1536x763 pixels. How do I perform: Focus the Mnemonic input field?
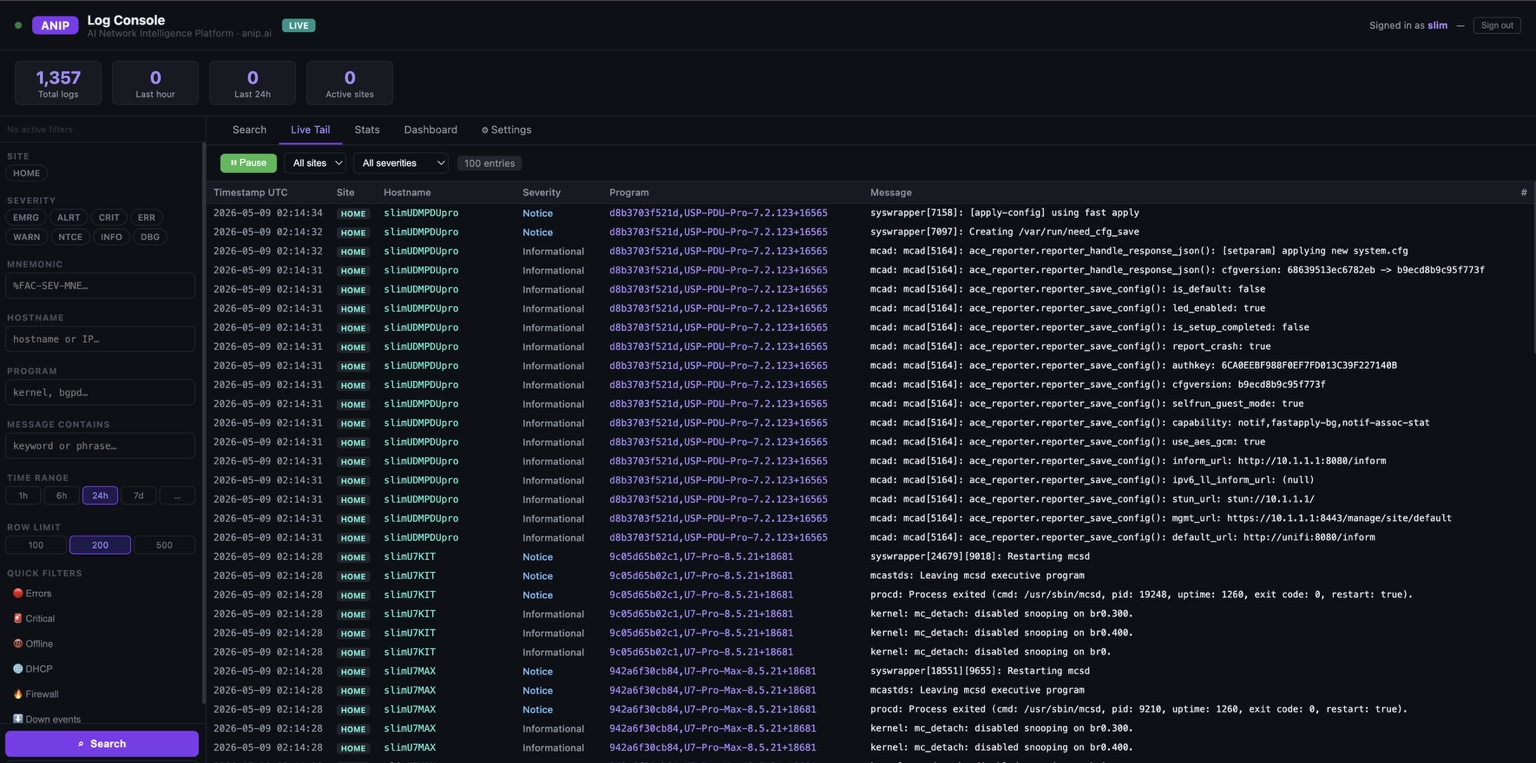coord(100,285)
